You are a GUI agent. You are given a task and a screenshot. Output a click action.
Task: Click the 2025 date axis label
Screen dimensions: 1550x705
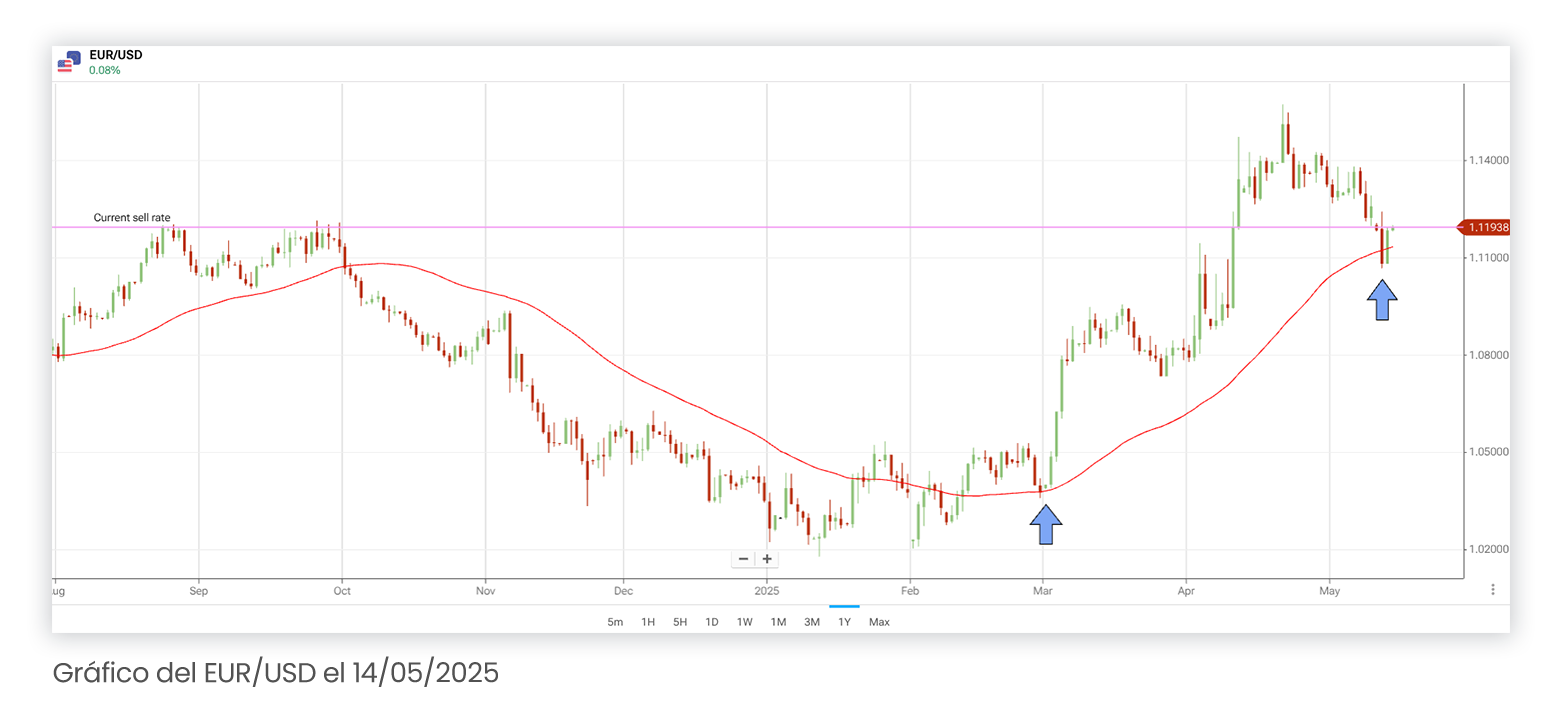pyautogui.click(x=767, y=590)
